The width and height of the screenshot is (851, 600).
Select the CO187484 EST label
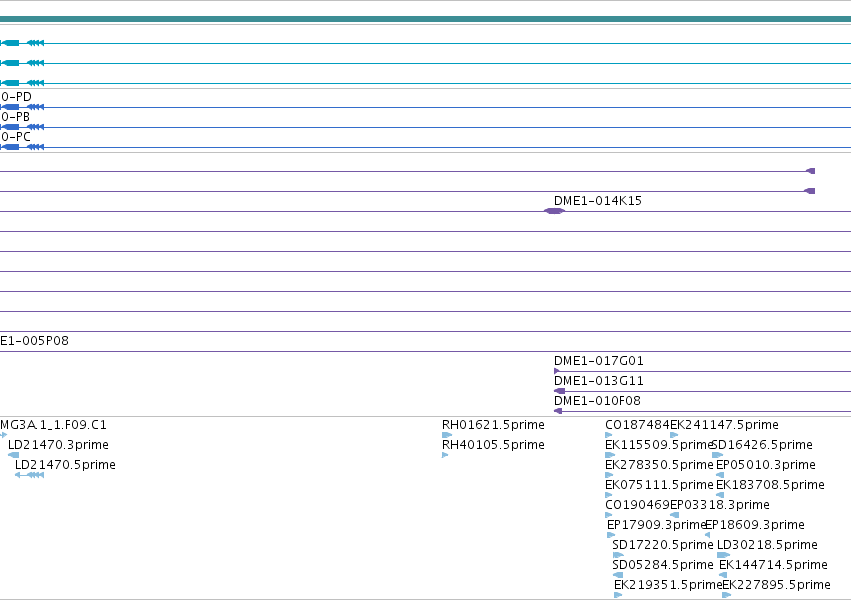coord(637,425)
